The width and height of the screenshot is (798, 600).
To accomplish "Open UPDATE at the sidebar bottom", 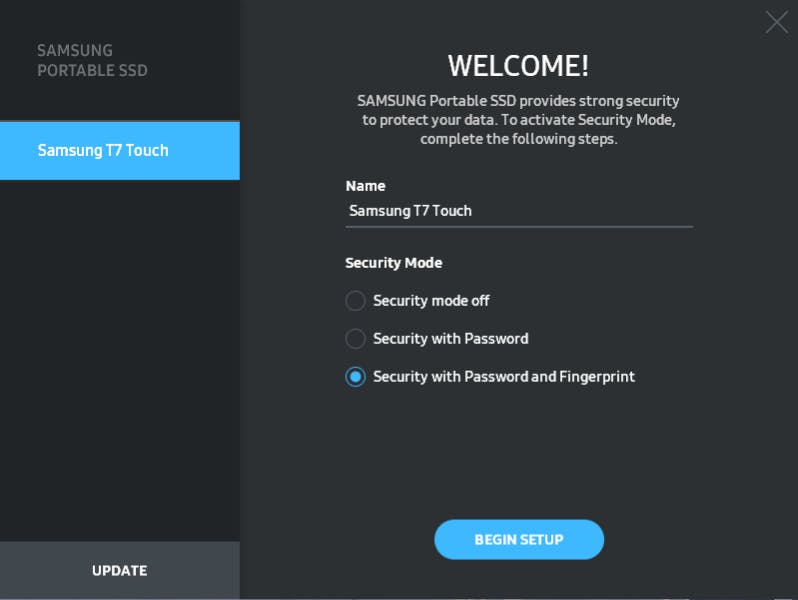I will (119, 571).
